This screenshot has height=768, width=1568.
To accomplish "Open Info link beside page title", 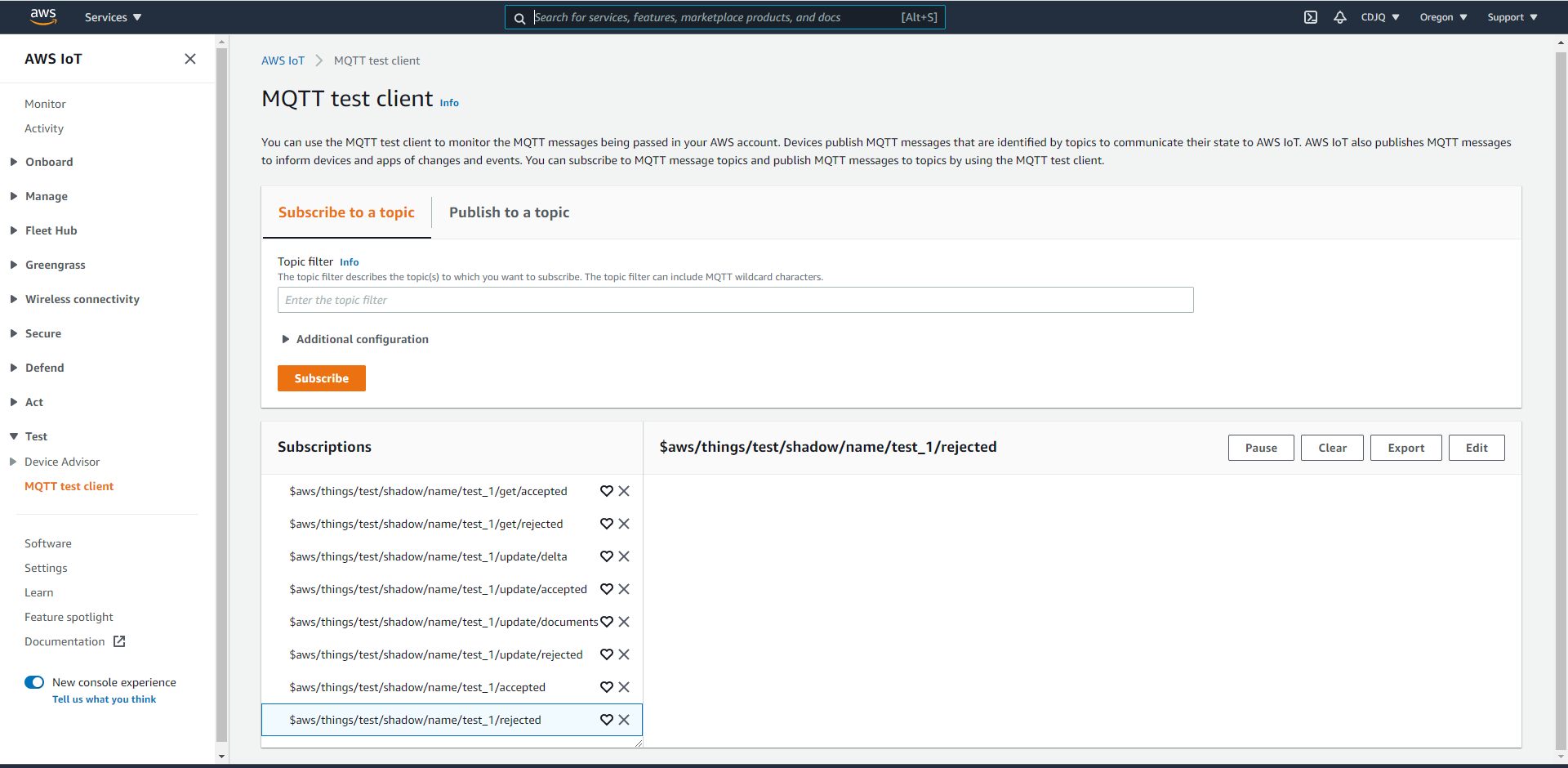I will pos(449,103).
